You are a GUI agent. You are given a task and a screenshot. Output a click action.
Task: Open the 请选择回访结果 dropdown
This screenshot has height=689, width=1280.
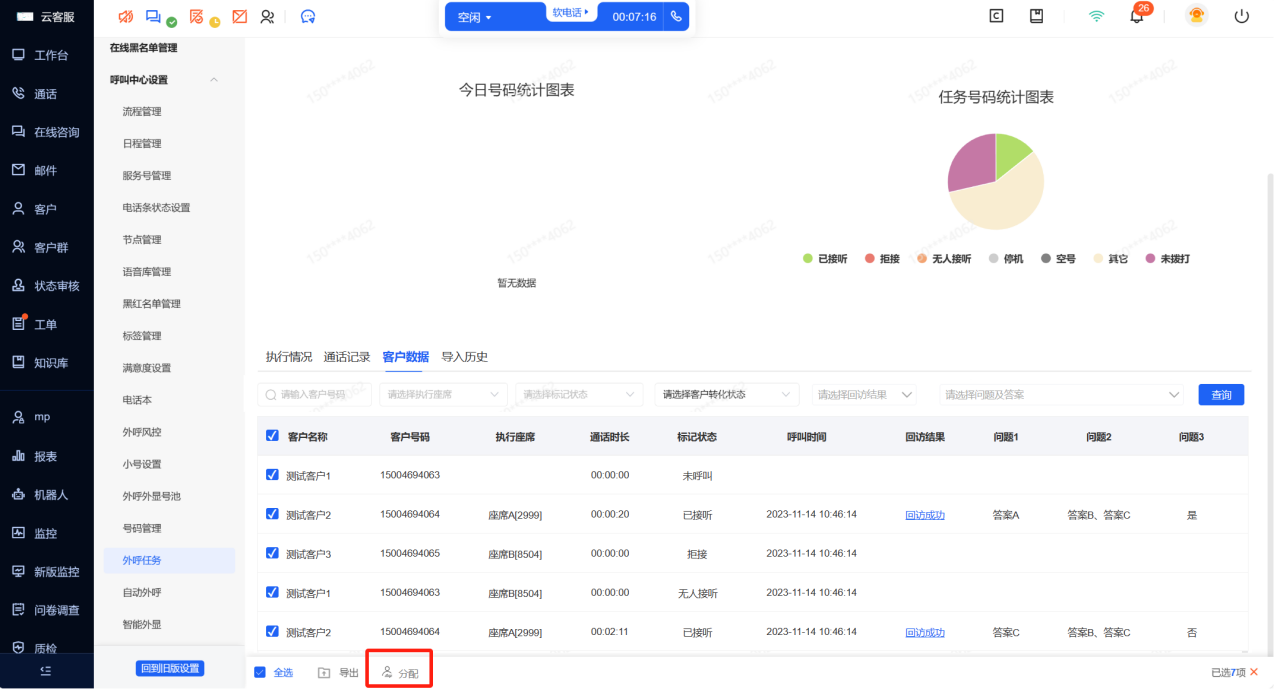pos(864,395)
